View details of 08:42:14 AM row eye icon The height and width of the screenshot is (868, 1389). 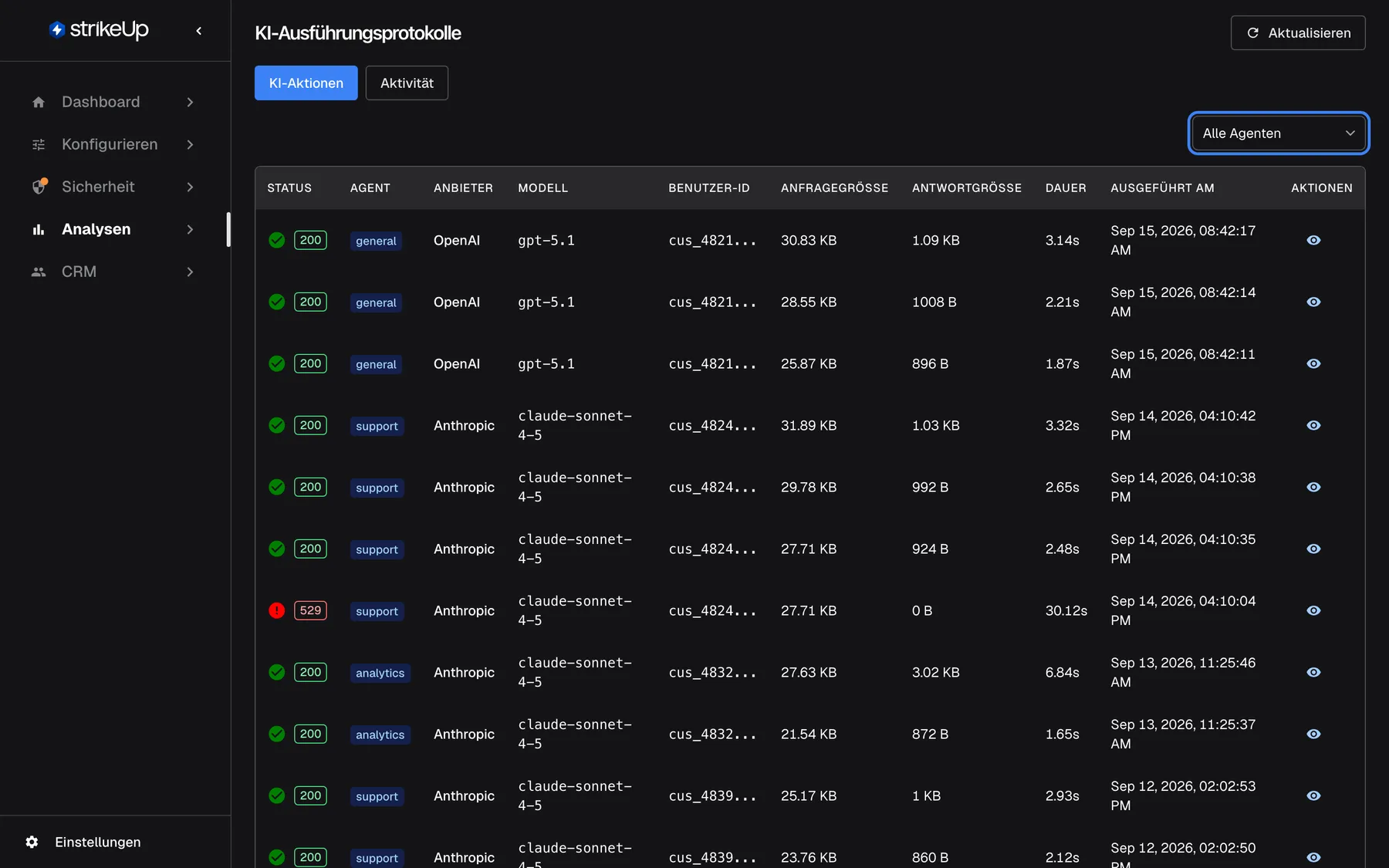pos(1313,302)
